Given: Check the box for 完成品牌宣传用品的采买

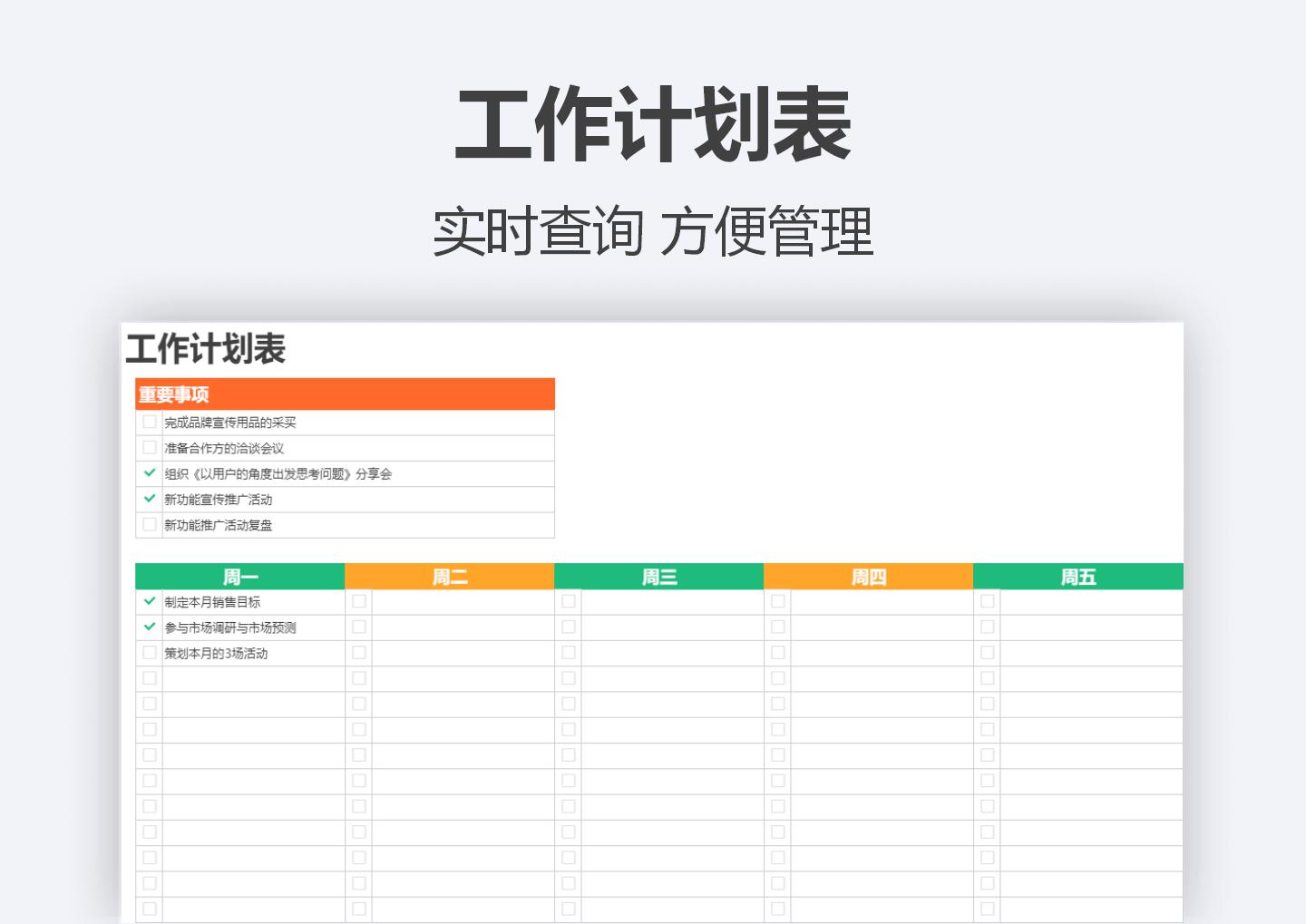Looking at the screenshot, I should point(150,422).
